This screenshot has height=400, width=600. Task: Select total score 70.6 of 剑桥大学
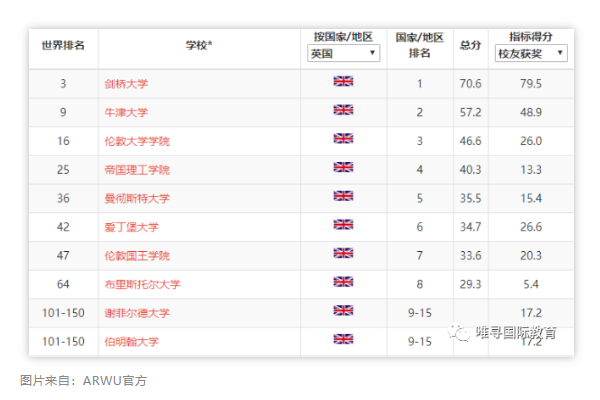(x=470, y=84)
